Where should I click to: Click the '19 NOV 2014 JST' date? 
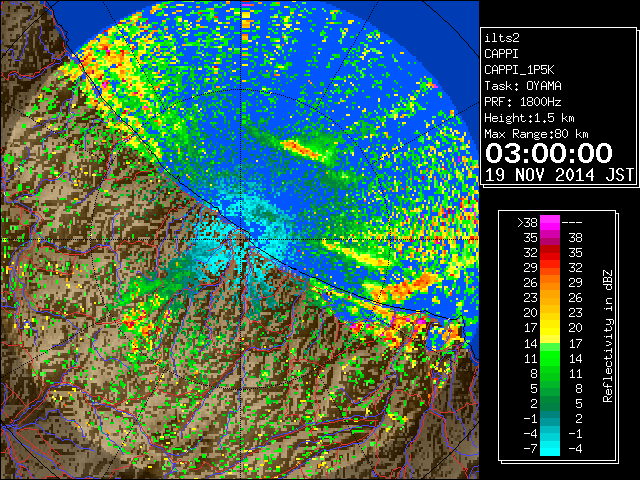[x=559, y=175]
